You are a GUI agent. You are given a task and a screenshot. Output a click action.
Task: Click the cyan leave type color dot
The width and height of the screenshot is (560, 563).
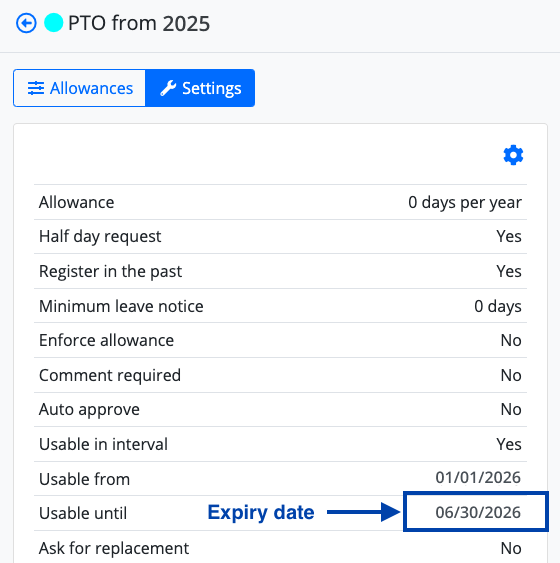click(x=53, y=23)
